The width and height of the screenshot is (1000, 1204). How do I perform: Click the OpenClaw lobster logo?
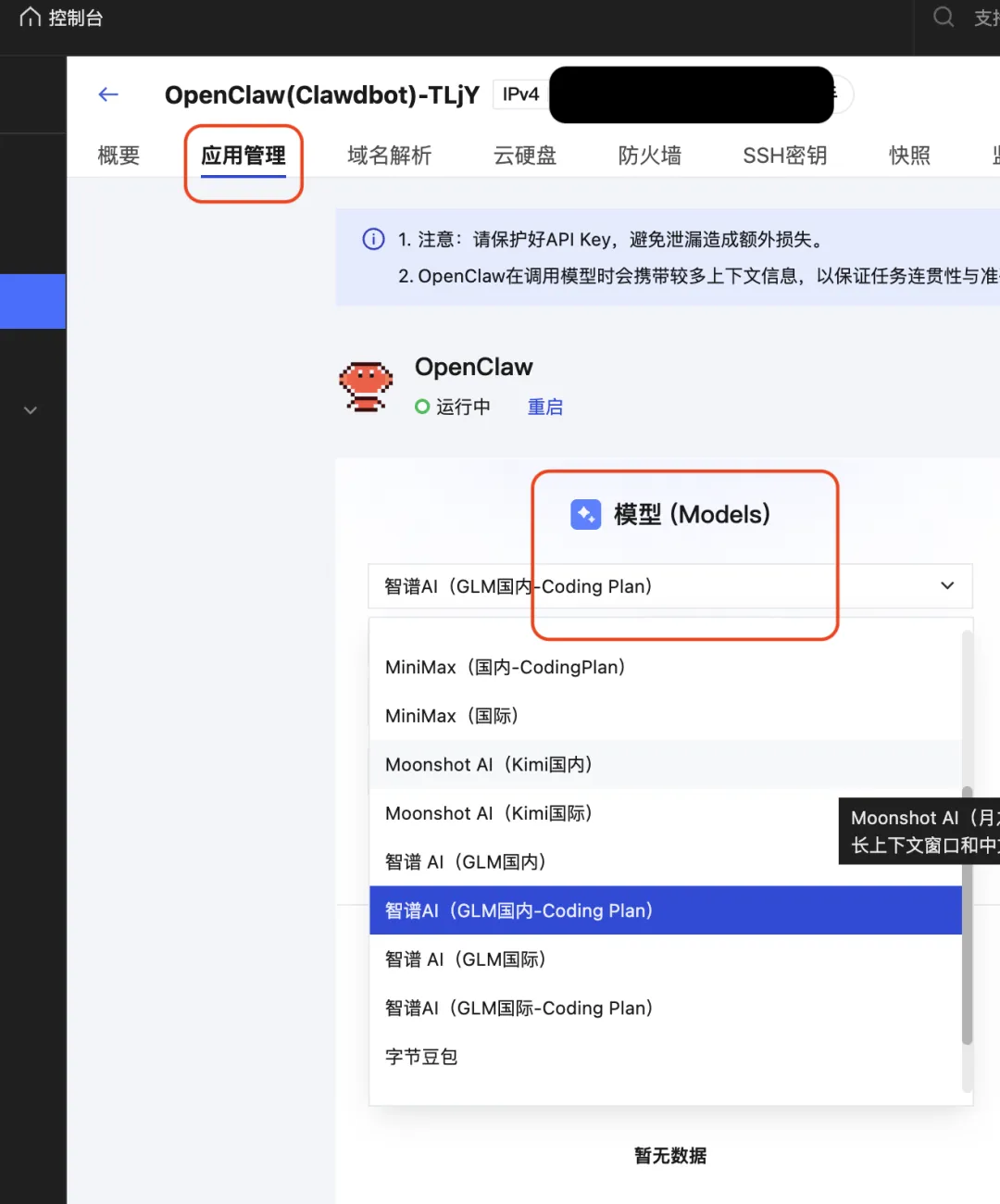366,386
